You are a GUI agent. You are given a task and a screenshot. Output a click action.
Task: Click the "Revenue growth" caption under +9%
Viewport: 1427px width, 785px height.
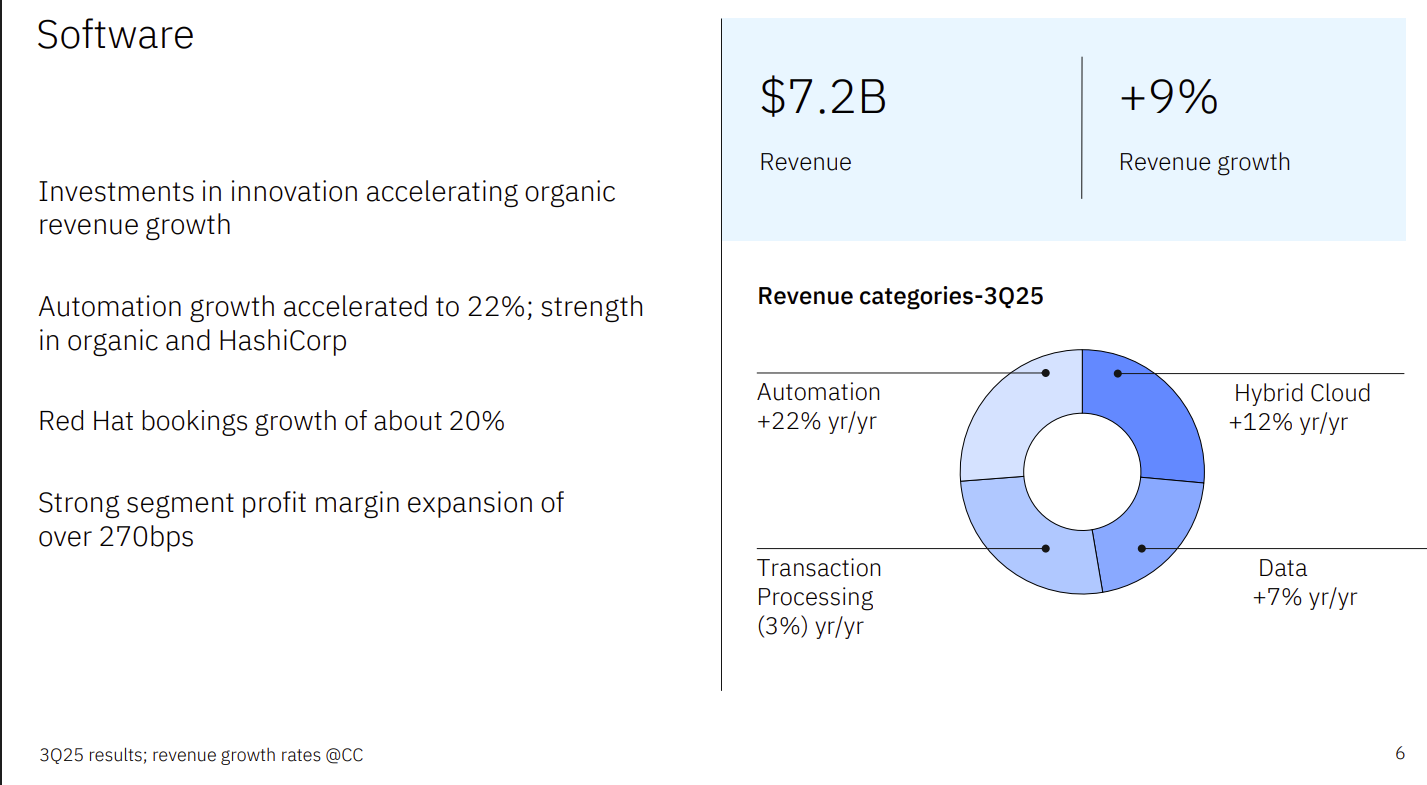click(1204, 162)
